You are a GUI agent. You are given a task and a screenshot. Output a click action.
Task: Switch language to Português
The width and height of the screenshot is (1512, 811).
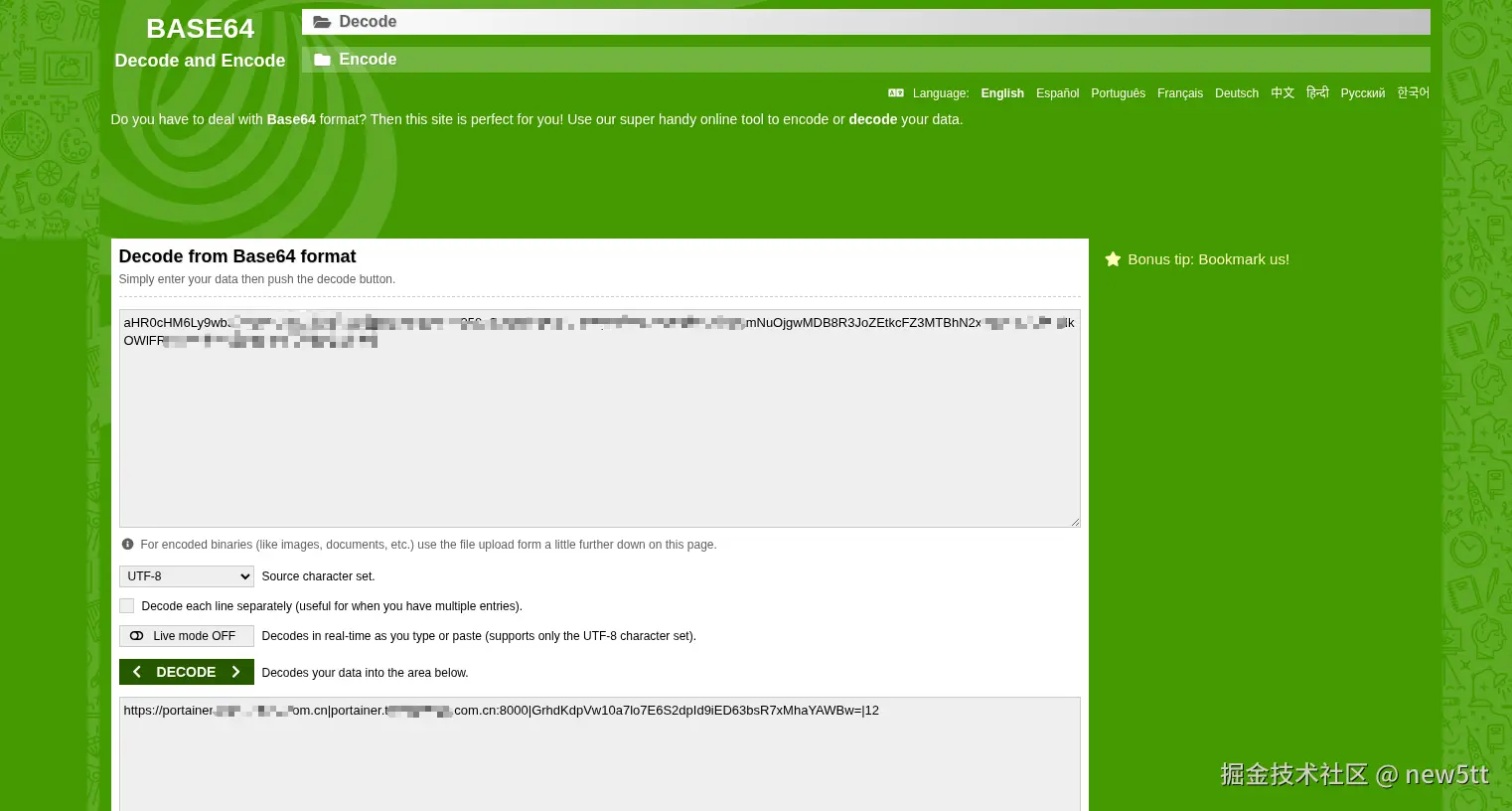(x=1118, y=93)
